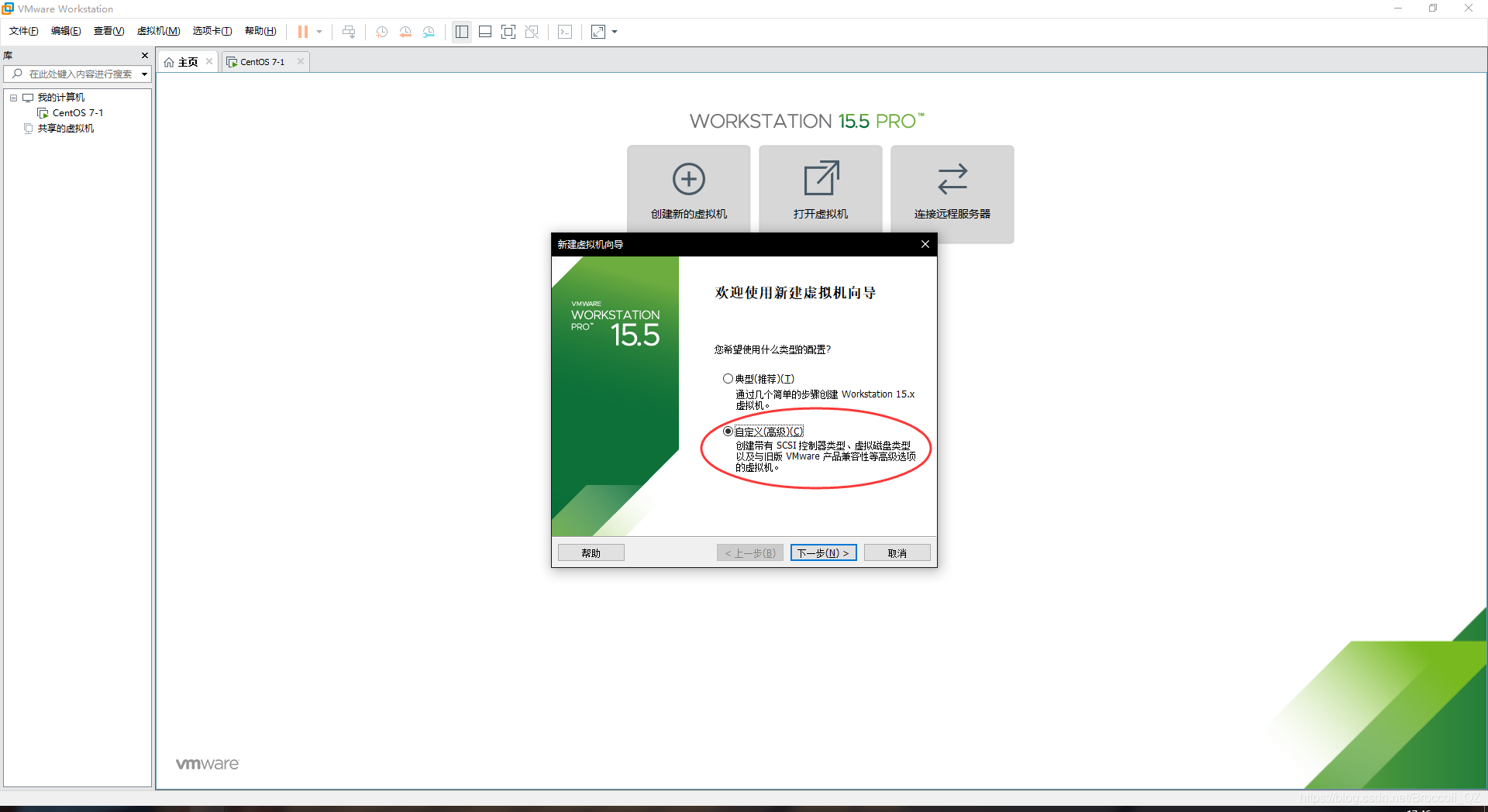Toggle the library sidebar view icon

pyautogui.click(x=462, y=32)
